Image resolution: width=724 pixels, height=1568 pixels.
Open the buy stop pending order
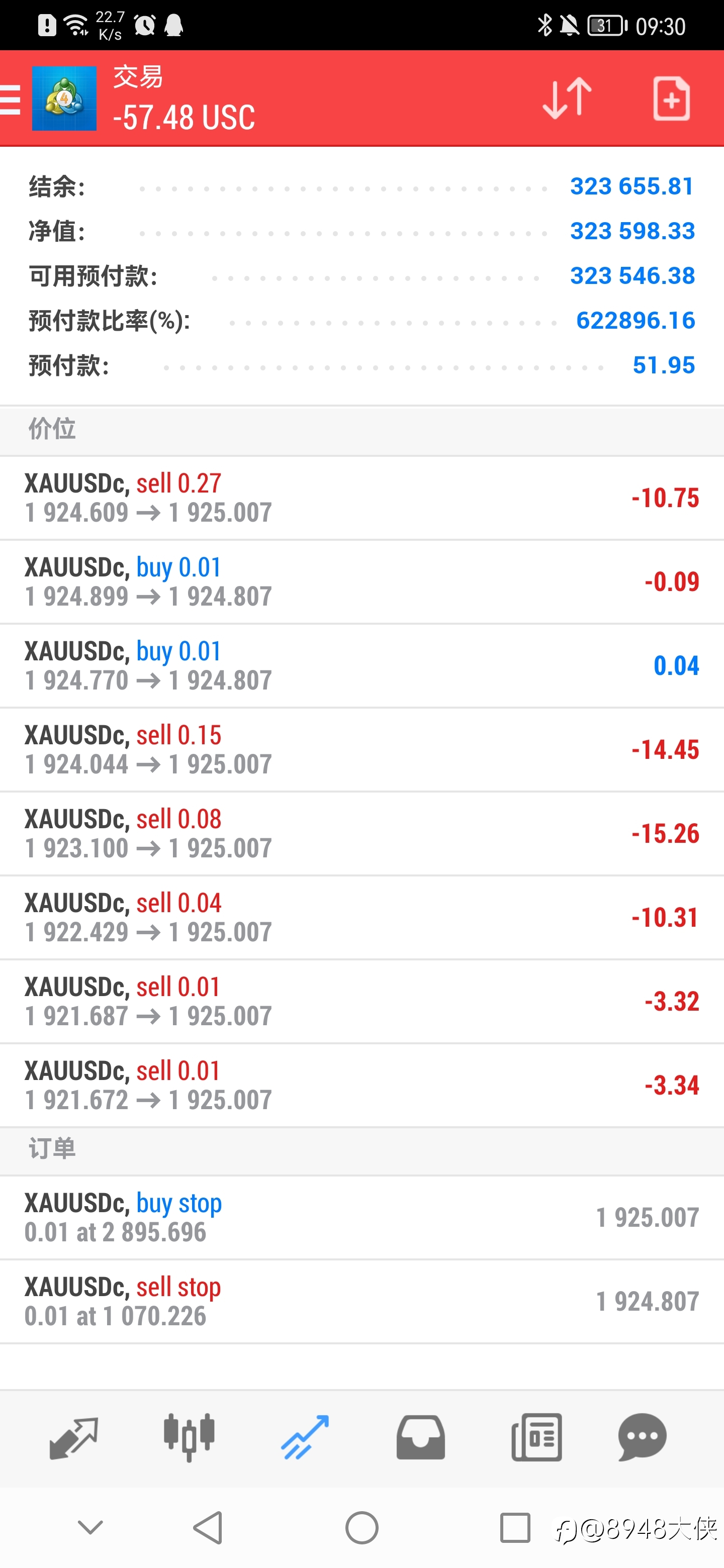(x=361, y=1217)
